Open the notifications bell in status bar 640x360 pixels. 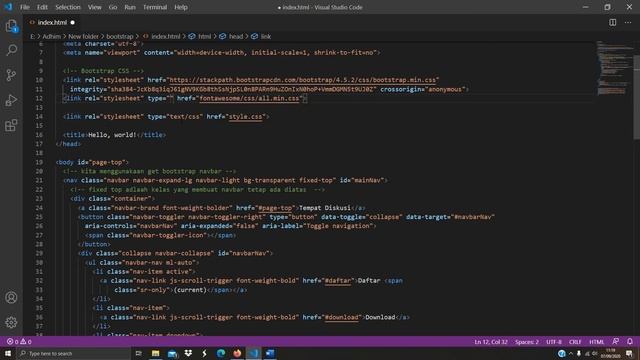pos(630,342)
